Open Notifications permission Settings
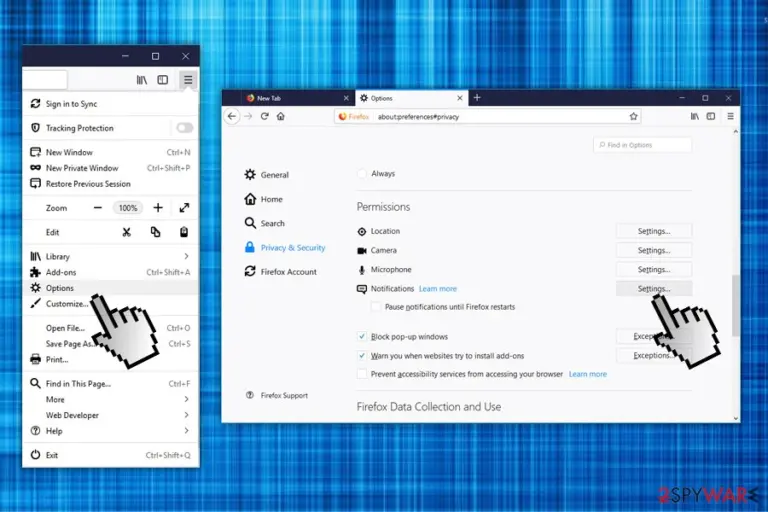Image resolution: width=768 pixels, height=512 pixels. point(654,289)
